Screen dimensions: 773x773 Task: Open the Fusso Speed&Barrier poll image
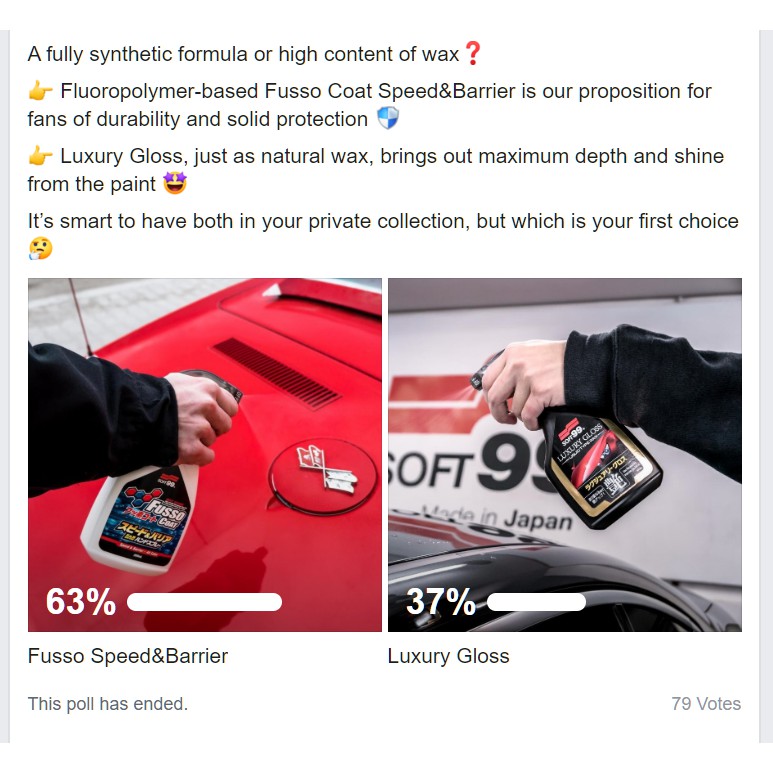(205, 455)
